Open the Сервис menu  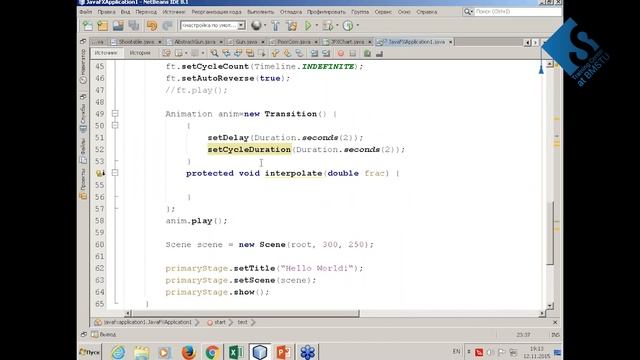point(383,12)
